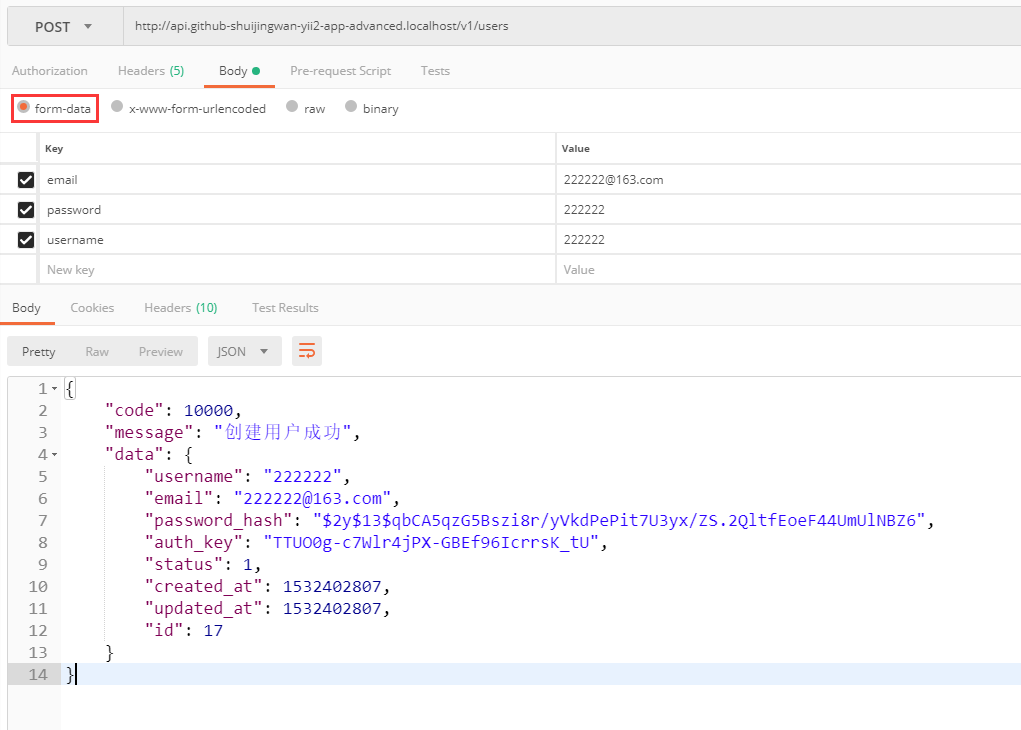Collapse the root JSON object on line 1
The width and height of the screenshot is (1021, 730).
click(x=54, y=389)
